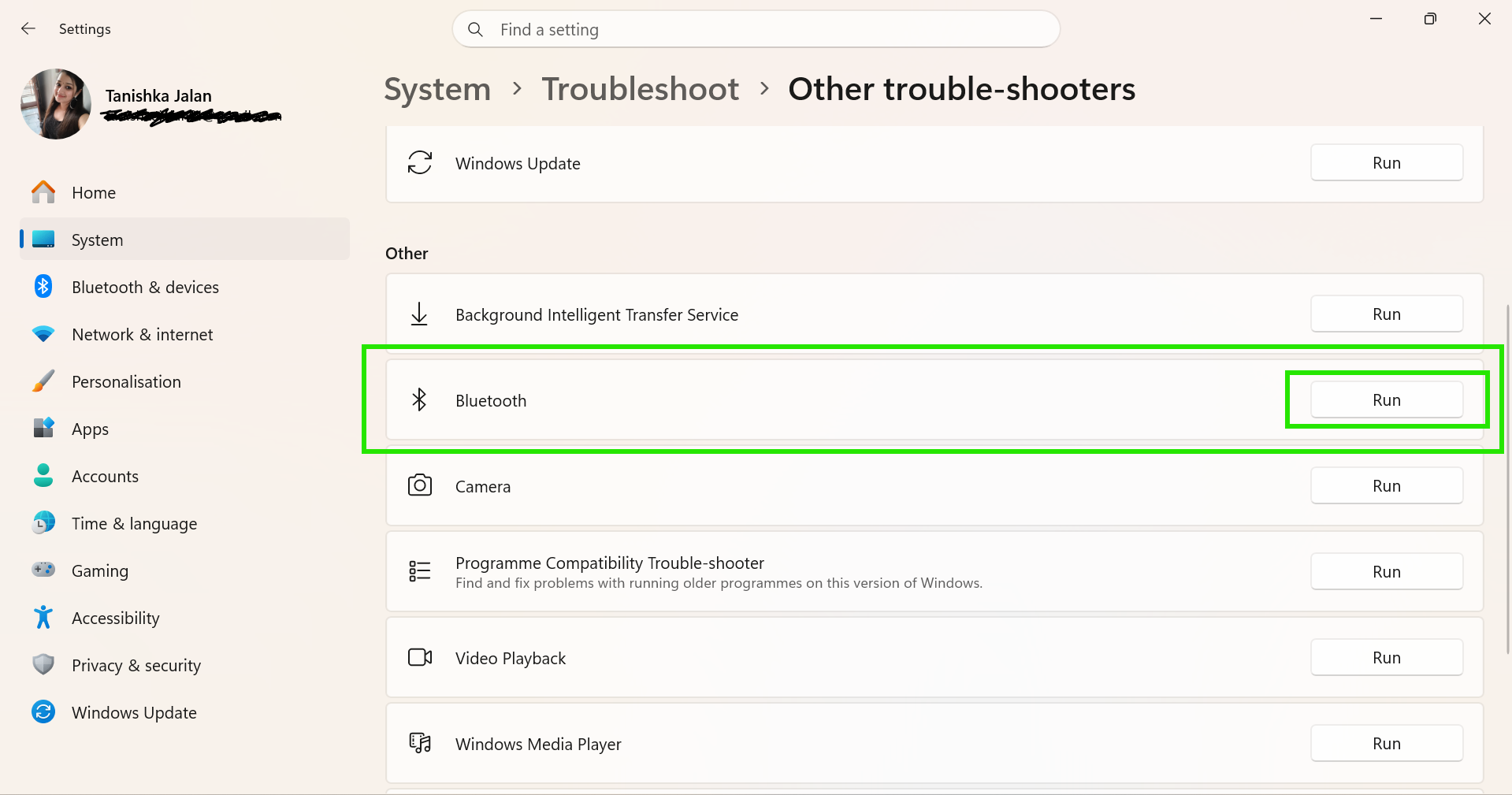This screenshot has height=795, width=1512.
Task: Click the sidebar Windows Update icon
Action: (43, 712)
